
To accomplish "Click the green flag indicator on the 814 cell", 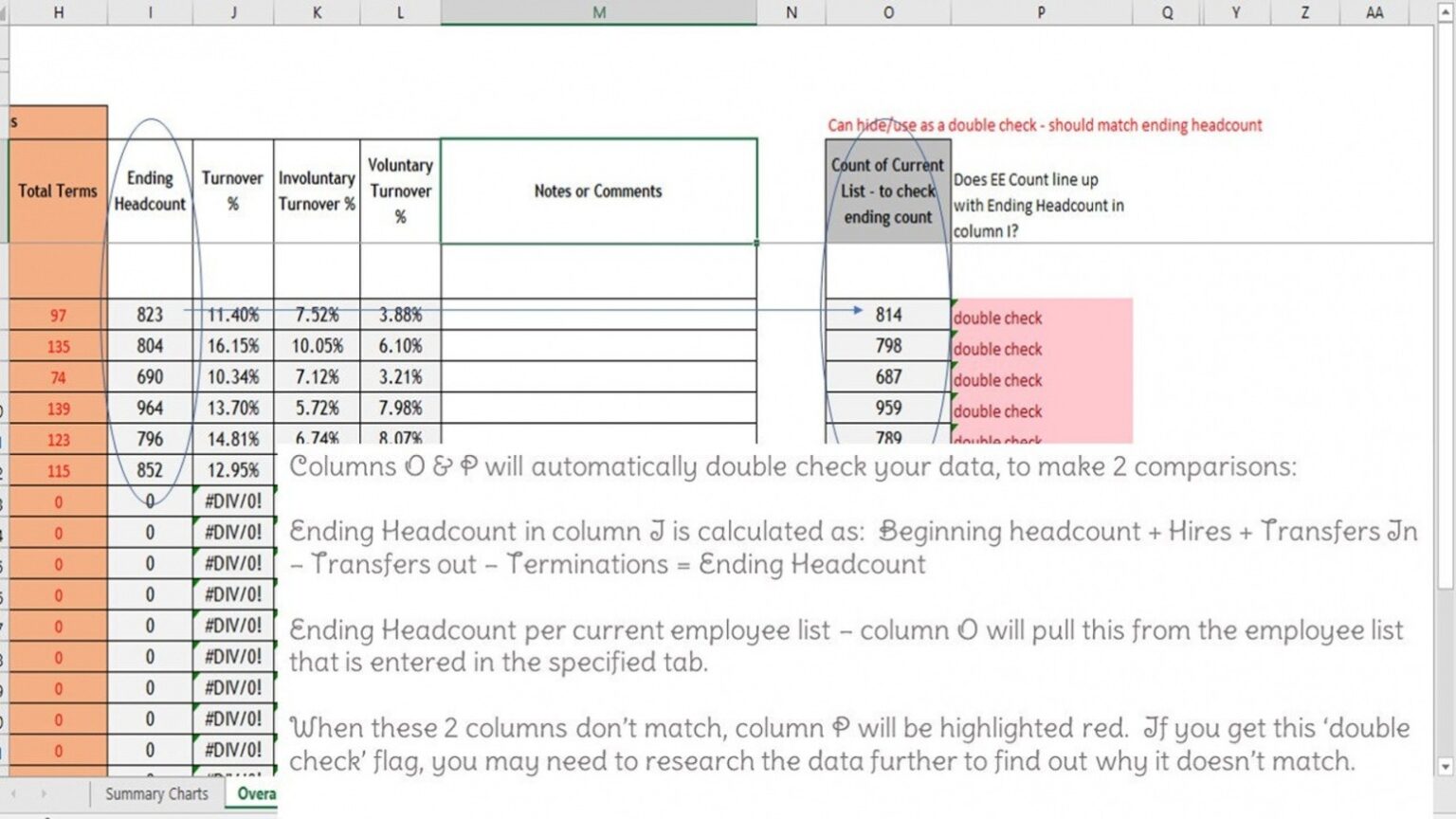I will pyautogui.click(x=954, y=302).
